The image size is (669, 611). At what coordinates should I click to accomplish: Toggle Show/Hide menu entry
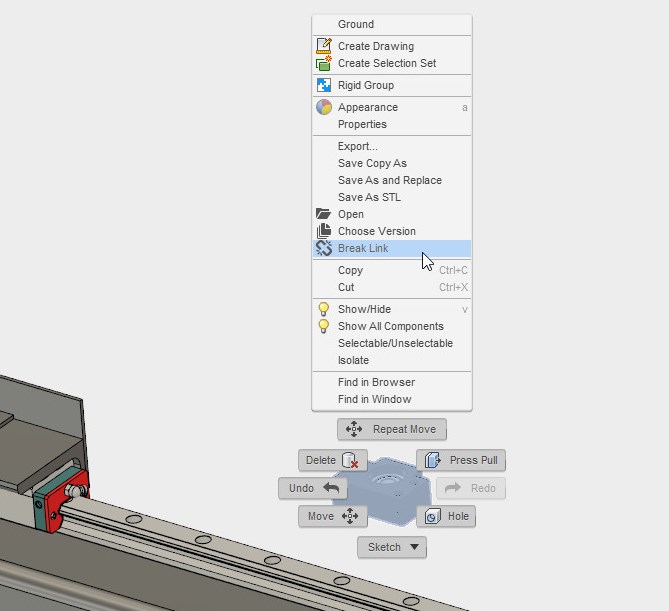coord(392,309)
